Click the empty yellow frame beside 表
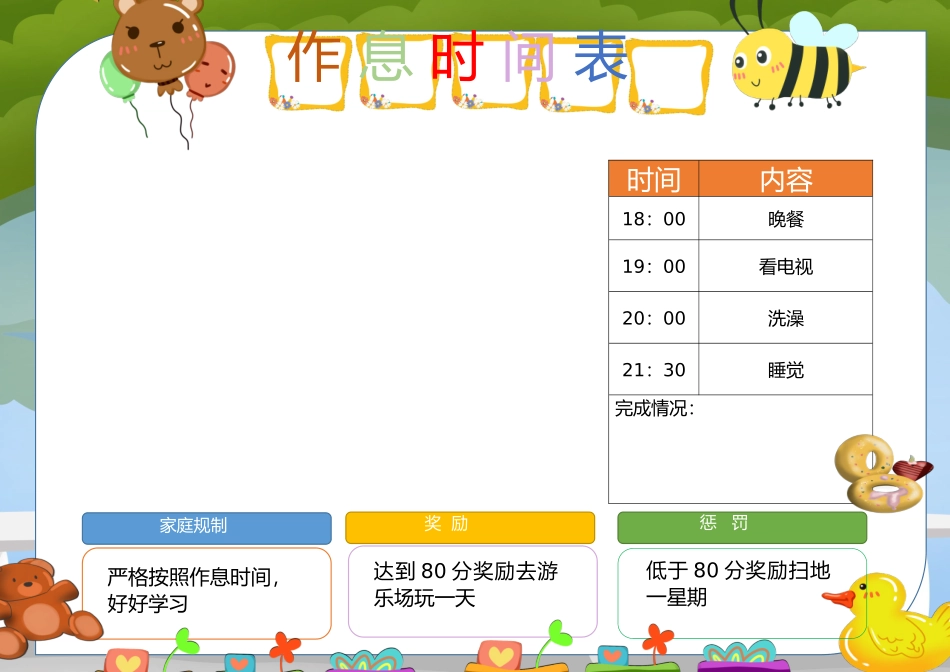950x672 pixels. click(669, 76)
